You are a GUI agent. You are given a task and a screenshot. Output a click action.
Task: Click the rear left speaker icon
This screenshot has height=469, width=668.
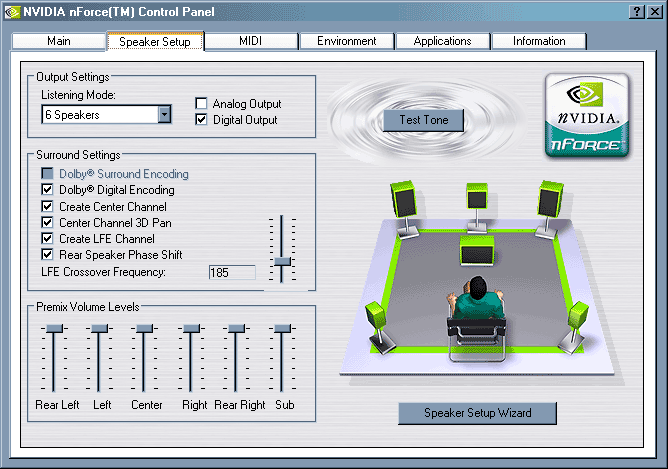click(379, 327)
